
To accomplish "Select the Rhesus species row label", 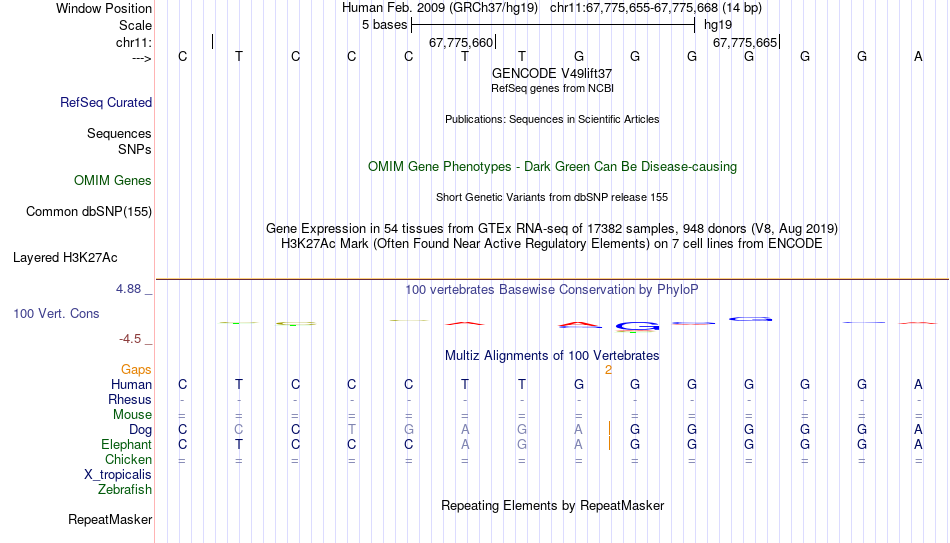I will (130, 399).
